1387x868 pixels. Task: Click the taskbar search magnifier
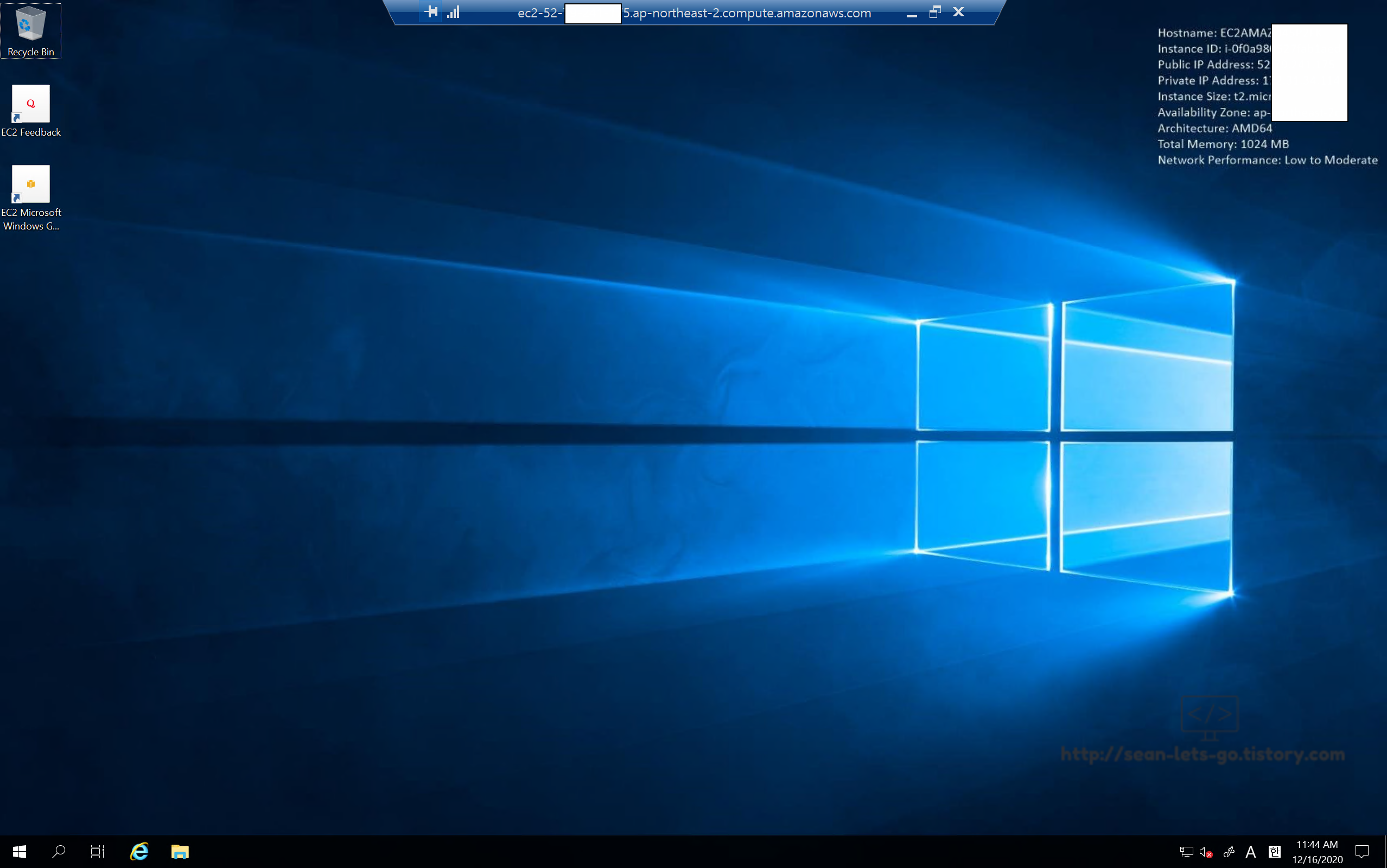58,851
